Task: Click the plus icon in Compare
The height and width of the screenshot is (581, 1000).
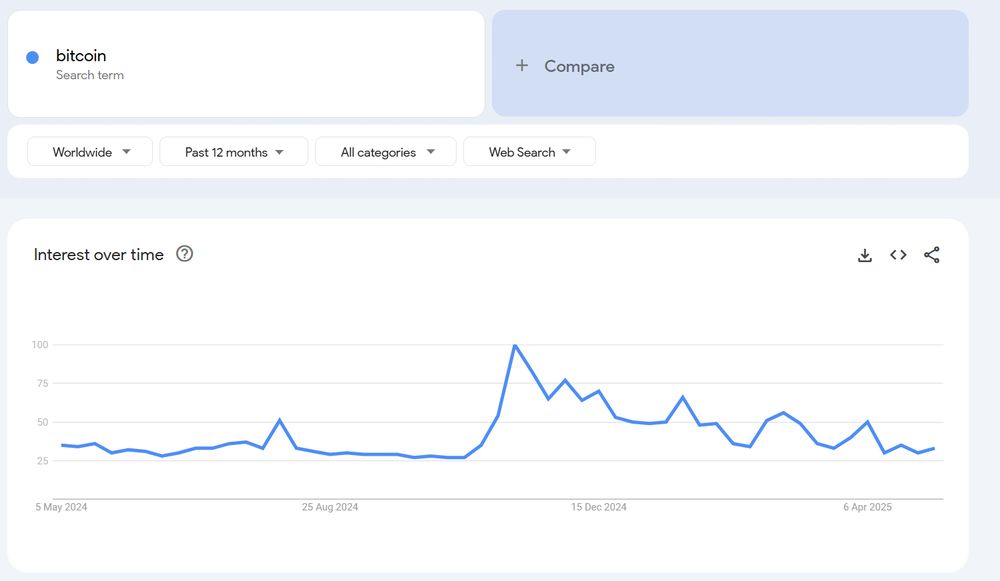Action: point(522,65)
